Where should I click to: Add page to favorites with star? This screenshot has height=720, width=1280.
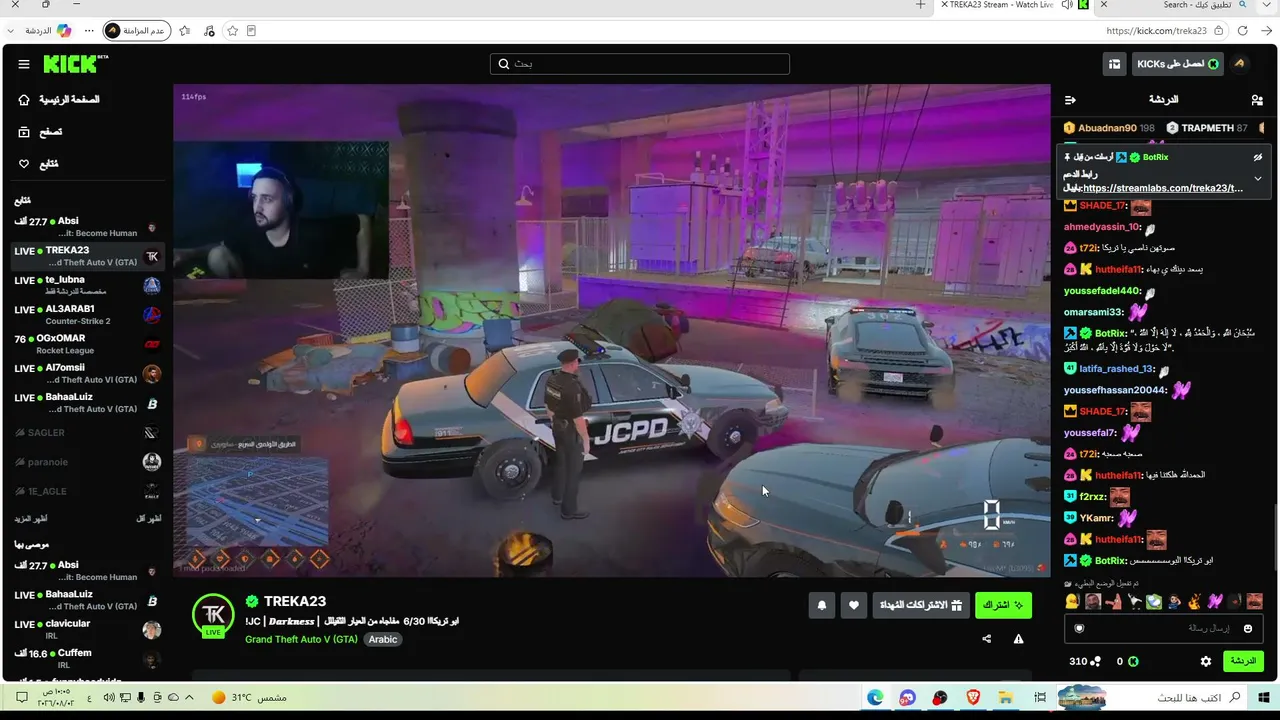coord(233,31)
